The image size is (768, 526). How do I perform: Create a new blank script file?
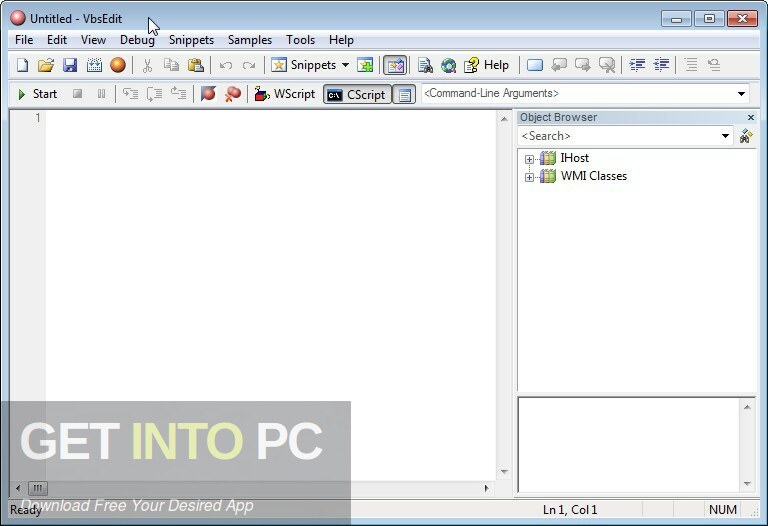point(23,65)
